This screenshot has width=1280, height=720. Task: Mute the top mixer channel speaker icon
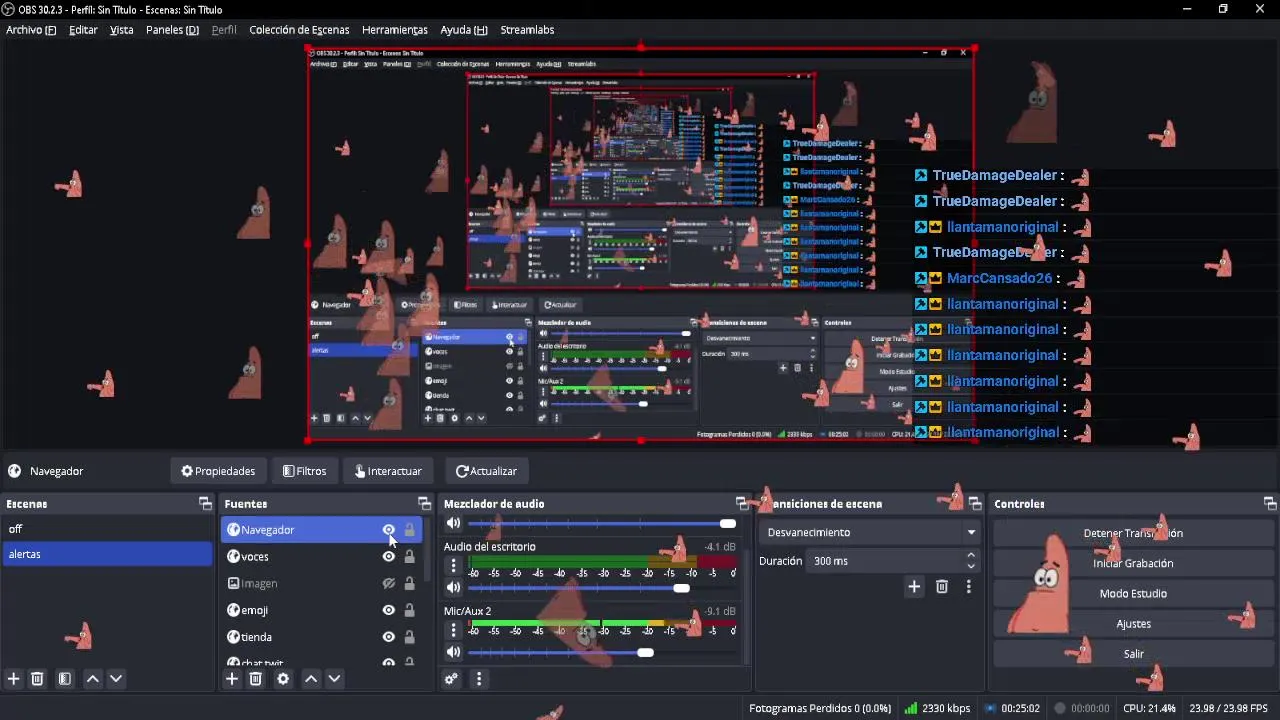click(x=453, y=523)
